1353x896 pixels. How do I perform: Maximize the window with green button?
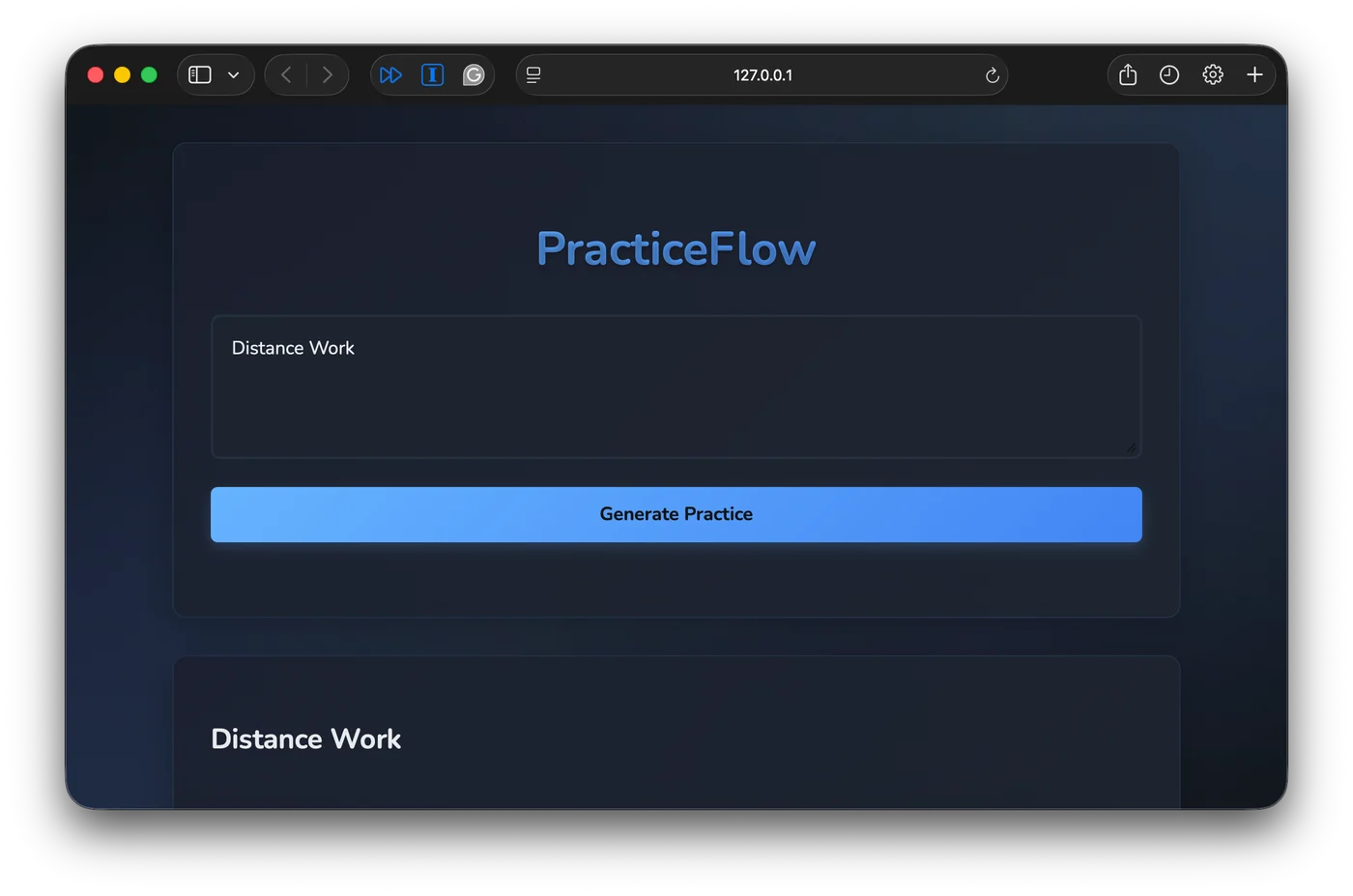(x=149, y=75)
